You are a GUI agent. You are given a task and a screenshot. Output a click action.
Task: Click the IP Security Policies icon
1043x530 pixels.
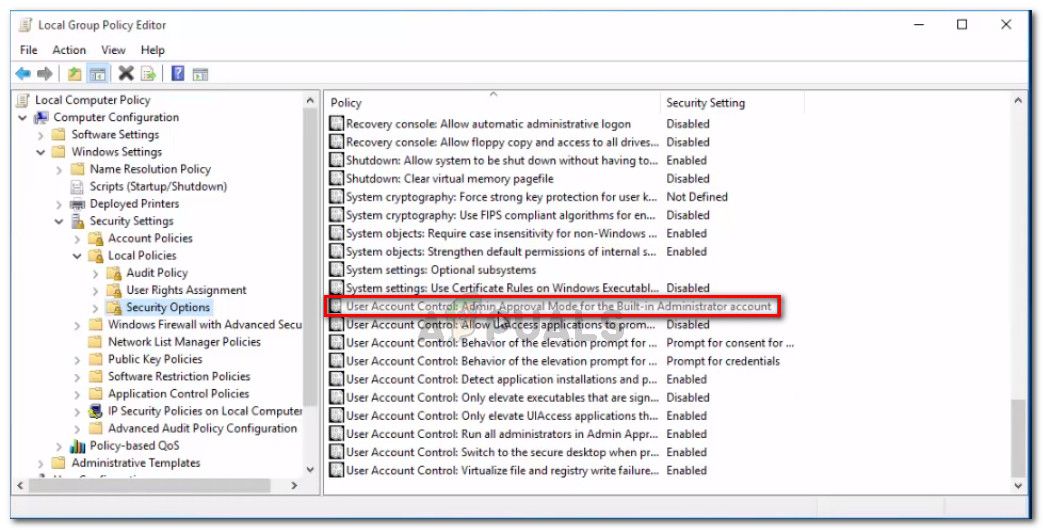click(96, 411)
